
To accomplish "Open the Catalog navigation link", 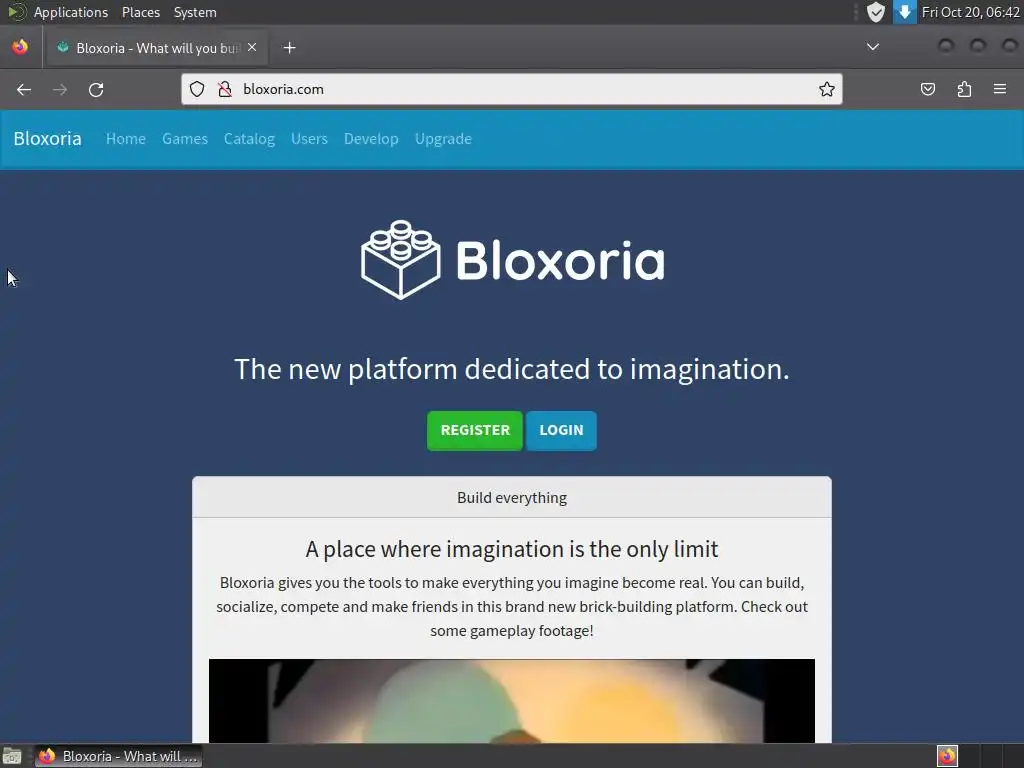I will [x=249, y=139].
